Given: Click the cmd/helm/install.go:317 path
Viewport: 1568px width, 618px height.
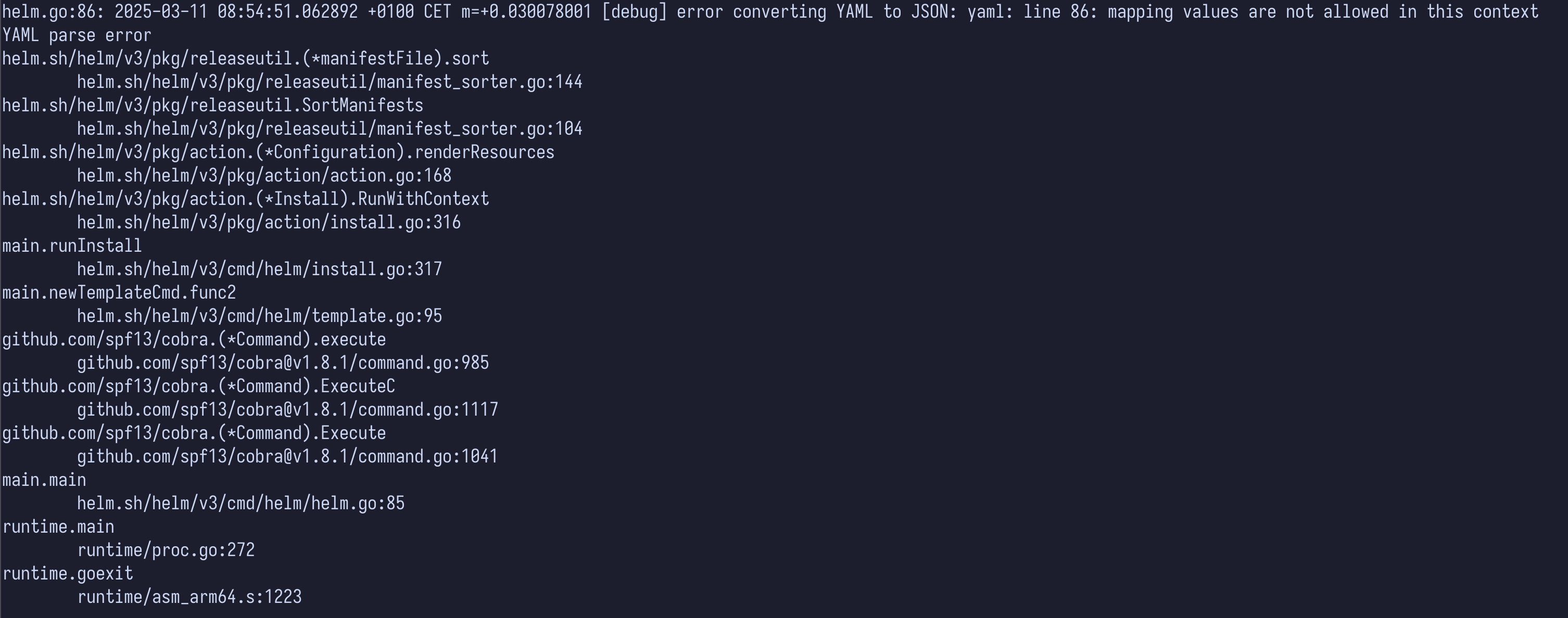Looking at the screenshot, I should (x=259, y=269).
